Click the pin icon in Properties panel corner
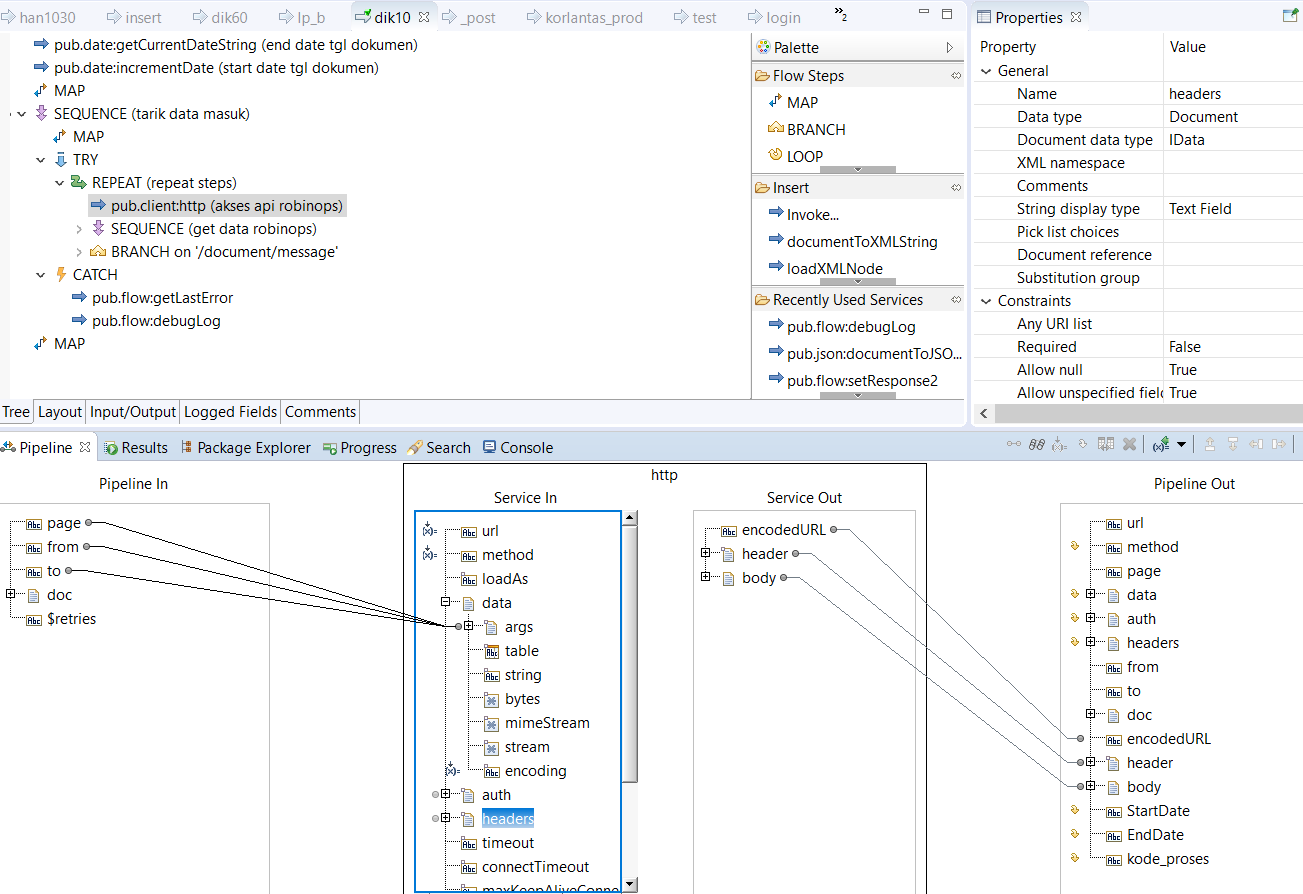This screenshot has width=1303, height=894. tap(1290, 16)
